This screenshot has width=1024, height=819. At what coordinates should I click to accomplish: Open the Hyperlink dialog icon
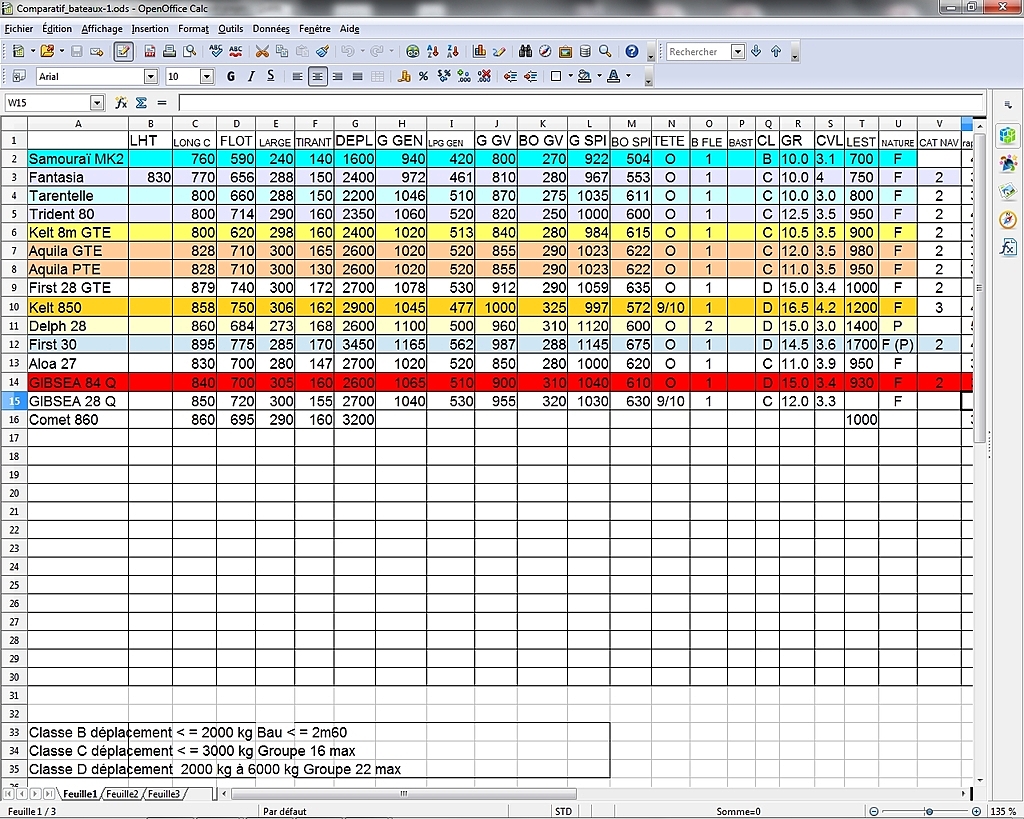(x=412, y=51)
